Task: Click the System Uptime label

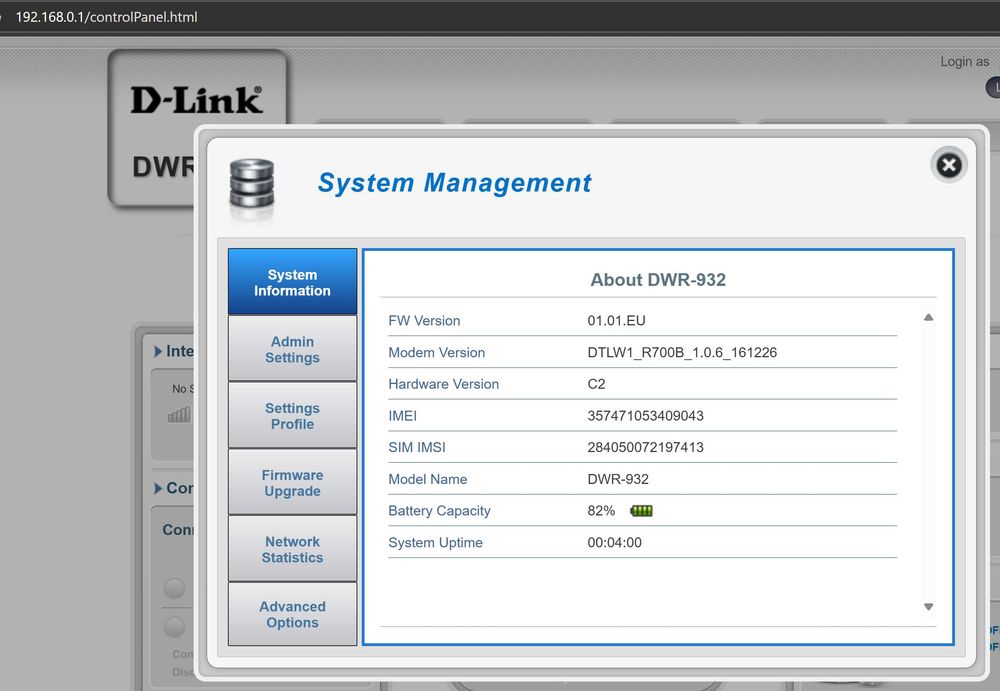Action: 435,543
